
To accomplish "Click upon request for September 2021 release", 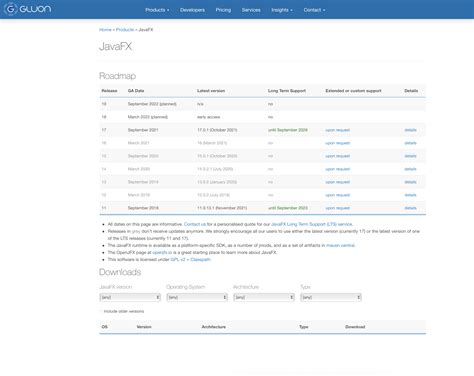I will click(337, 130).
